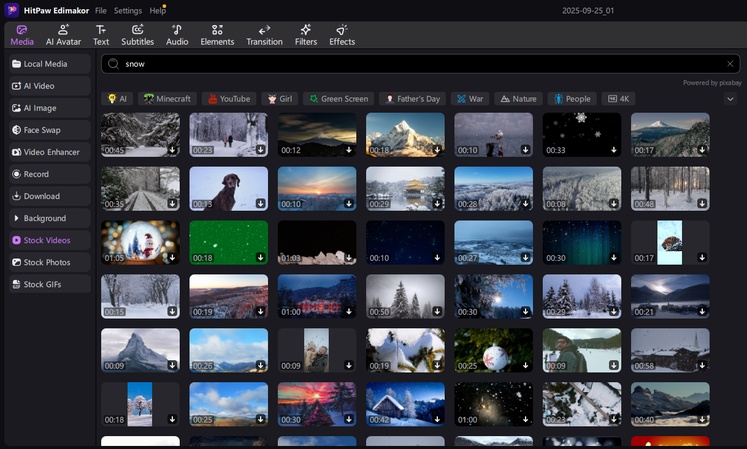Download the 00:45 snowy forest clip
The image size is (747, 449).
(172, 150)
